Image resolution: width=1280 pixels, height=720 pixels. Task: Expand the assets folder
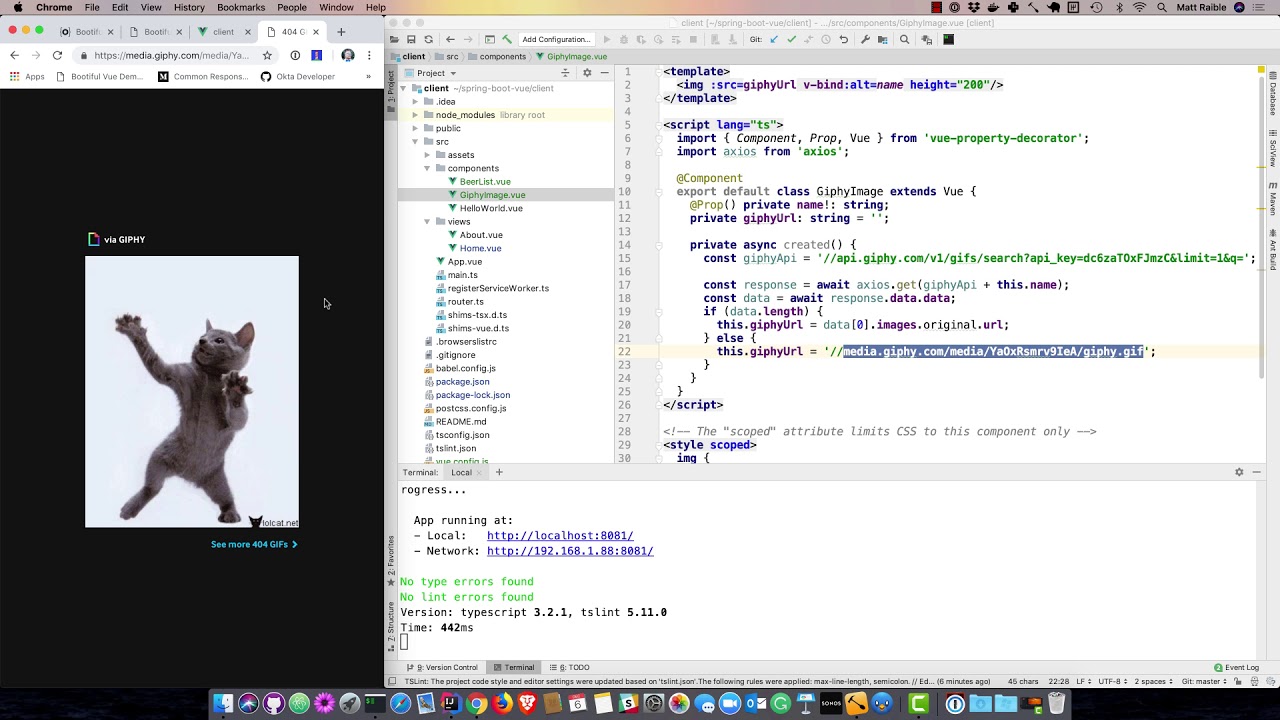tap(427, 155)
